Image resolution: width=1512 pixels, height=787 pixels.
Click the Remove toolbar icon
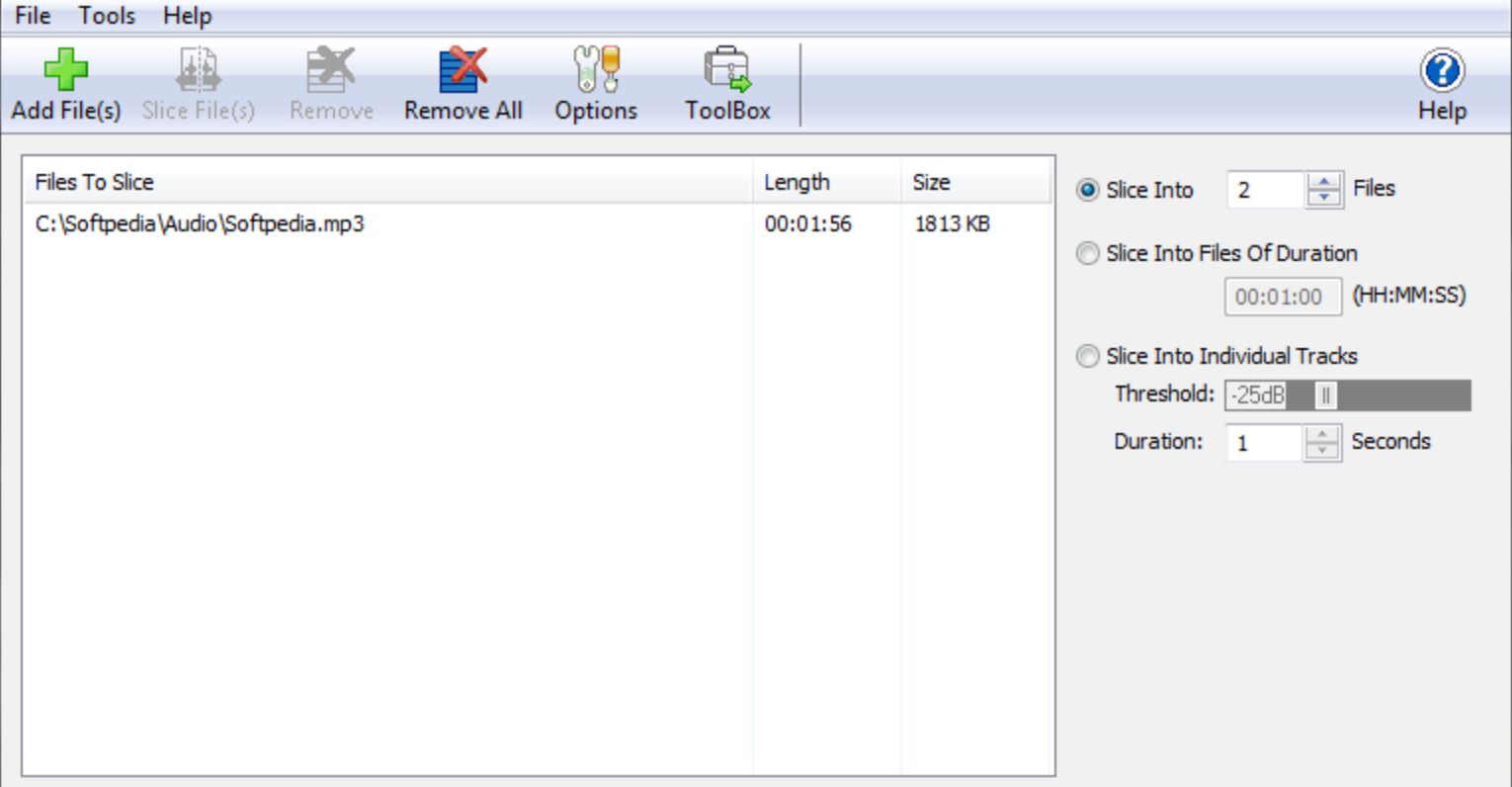[x=330, y=71]
